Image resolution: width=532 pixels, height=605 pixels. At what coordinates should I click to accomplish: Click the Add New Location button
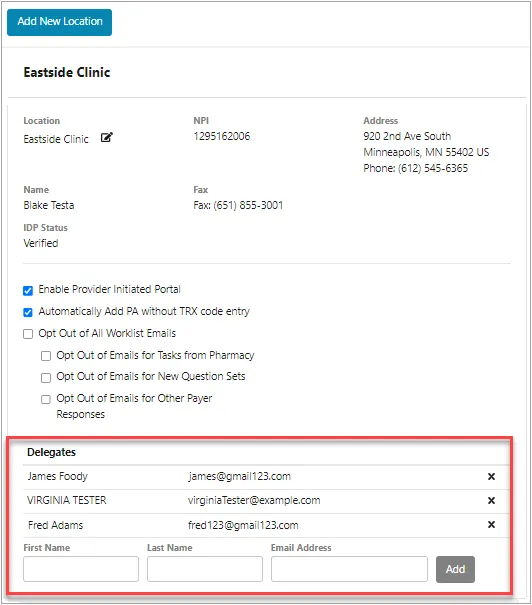click(x=59, y=22)
